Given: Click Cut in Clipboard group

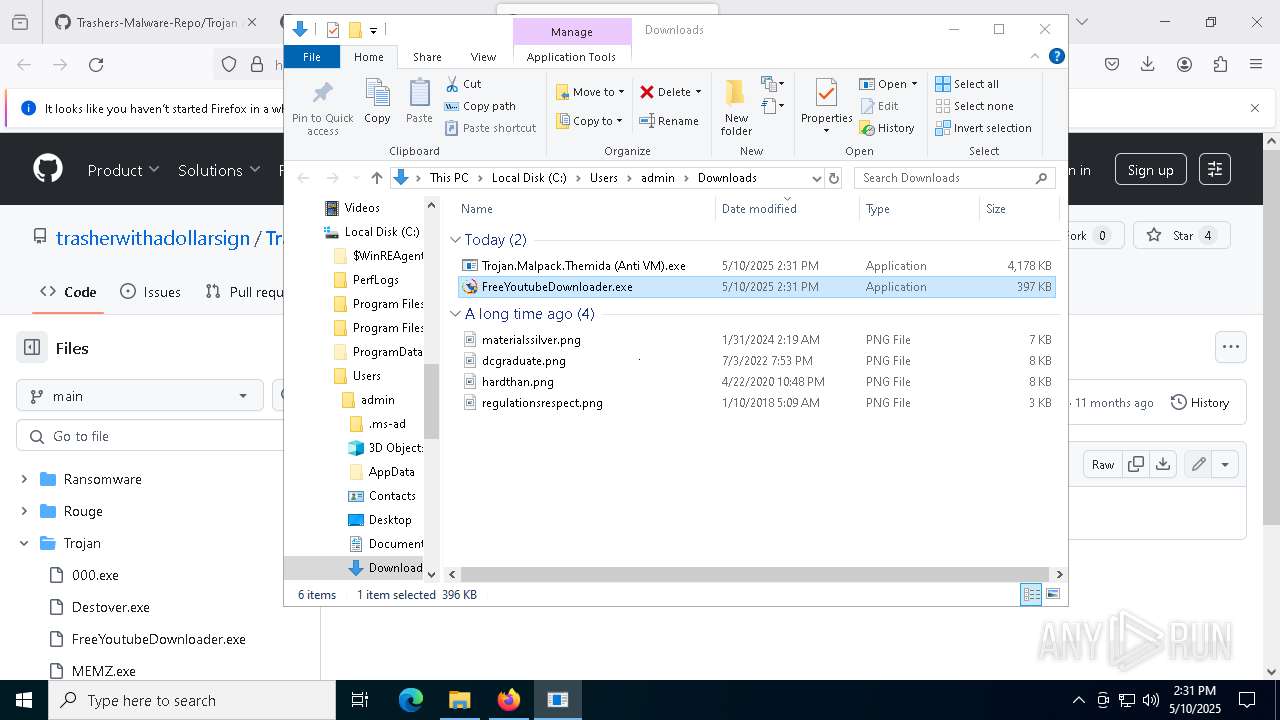Looking at the screenshot, I should (463, 84).
